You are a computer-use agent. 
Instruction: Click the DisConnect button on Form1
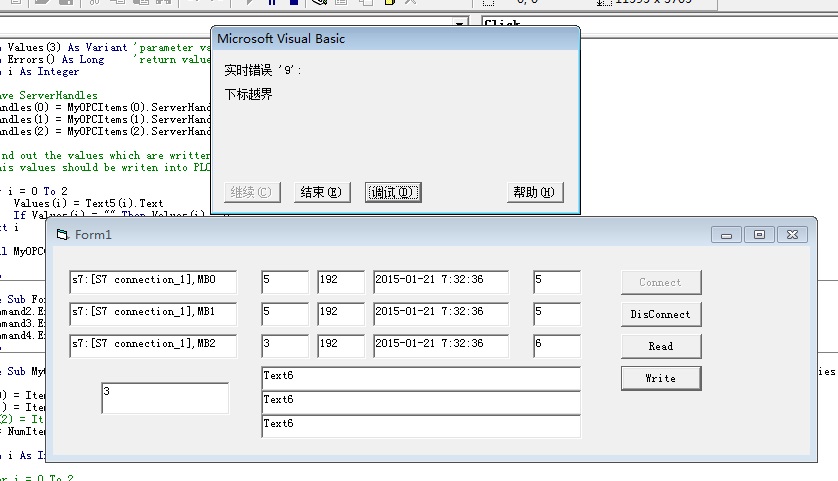[x=661, y=314]
